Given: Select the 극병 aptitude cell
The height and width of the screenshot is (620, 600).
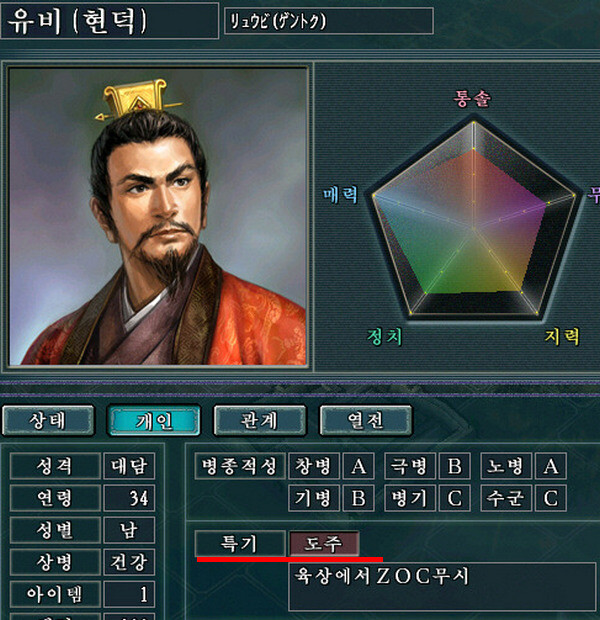Looking at the screenshot, I should click(410, 466).
